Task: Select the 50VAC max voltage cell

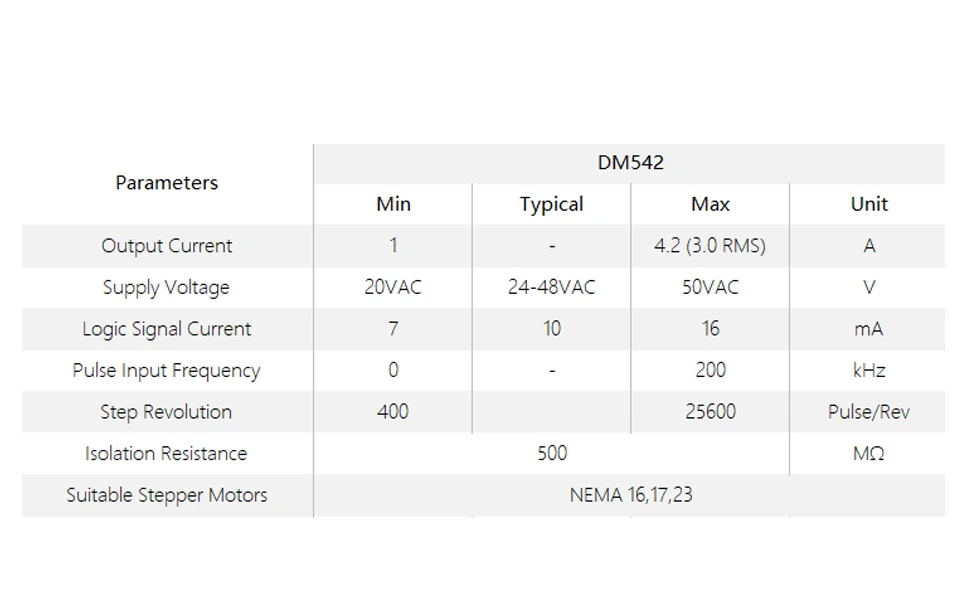Action: (x=710, y=288)
